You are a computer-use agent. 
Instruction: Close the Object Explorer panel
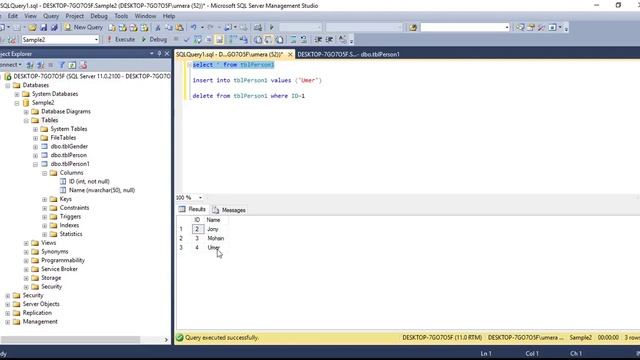[x=167, y=53]
